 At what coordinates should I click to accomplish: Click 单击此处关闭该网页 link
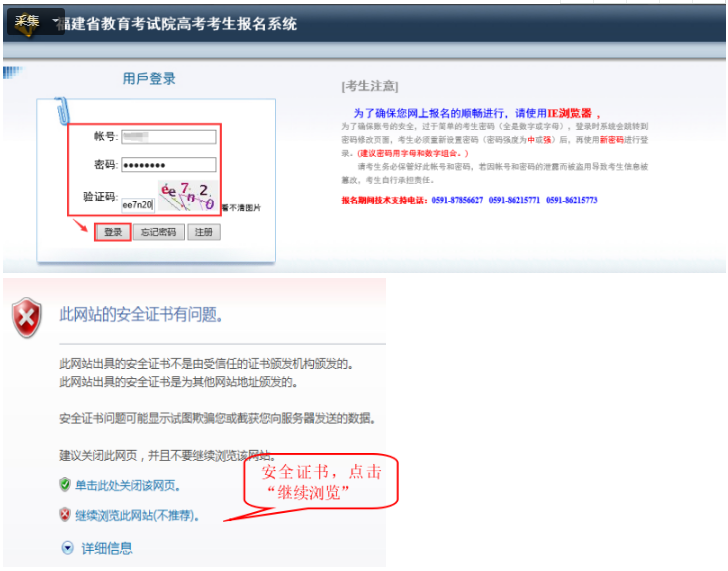tap(128, 486)
